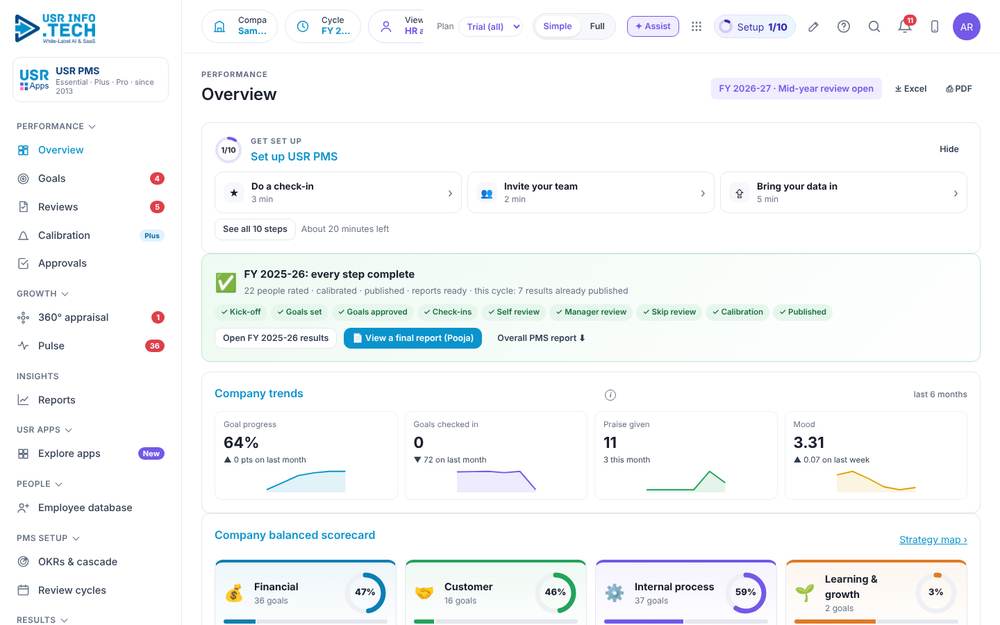This screenshot has width=1000, height=625.
Task: Open the Invite your team step
Action: tap(591, 193)
